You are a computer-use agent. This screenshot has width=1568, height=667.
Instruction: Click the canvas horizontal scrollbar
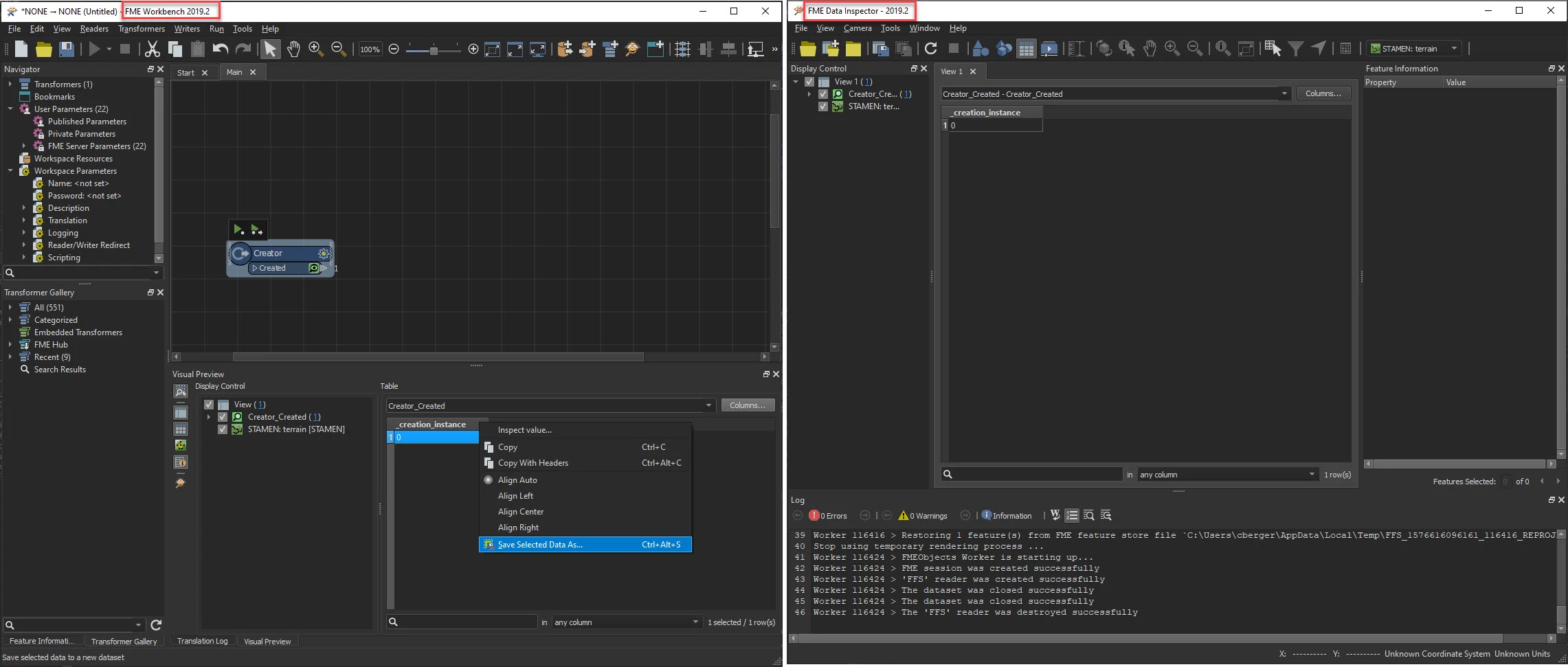(438, 357)
